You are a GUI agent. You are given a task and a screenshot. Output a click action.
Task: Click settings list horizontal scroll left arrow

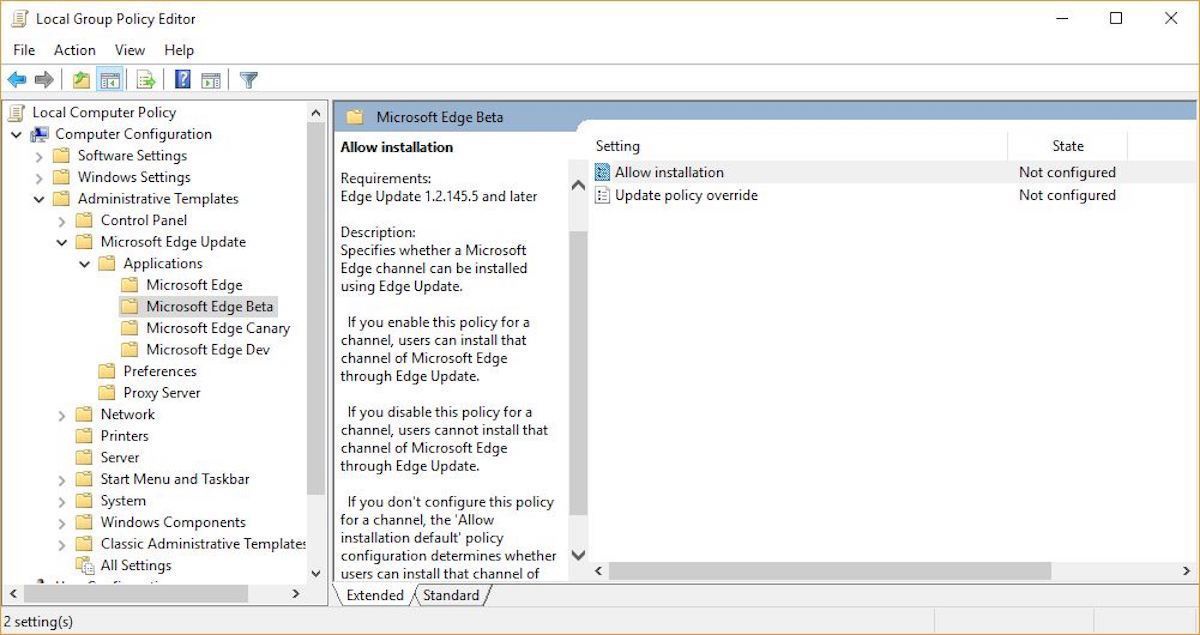point(600,571)
